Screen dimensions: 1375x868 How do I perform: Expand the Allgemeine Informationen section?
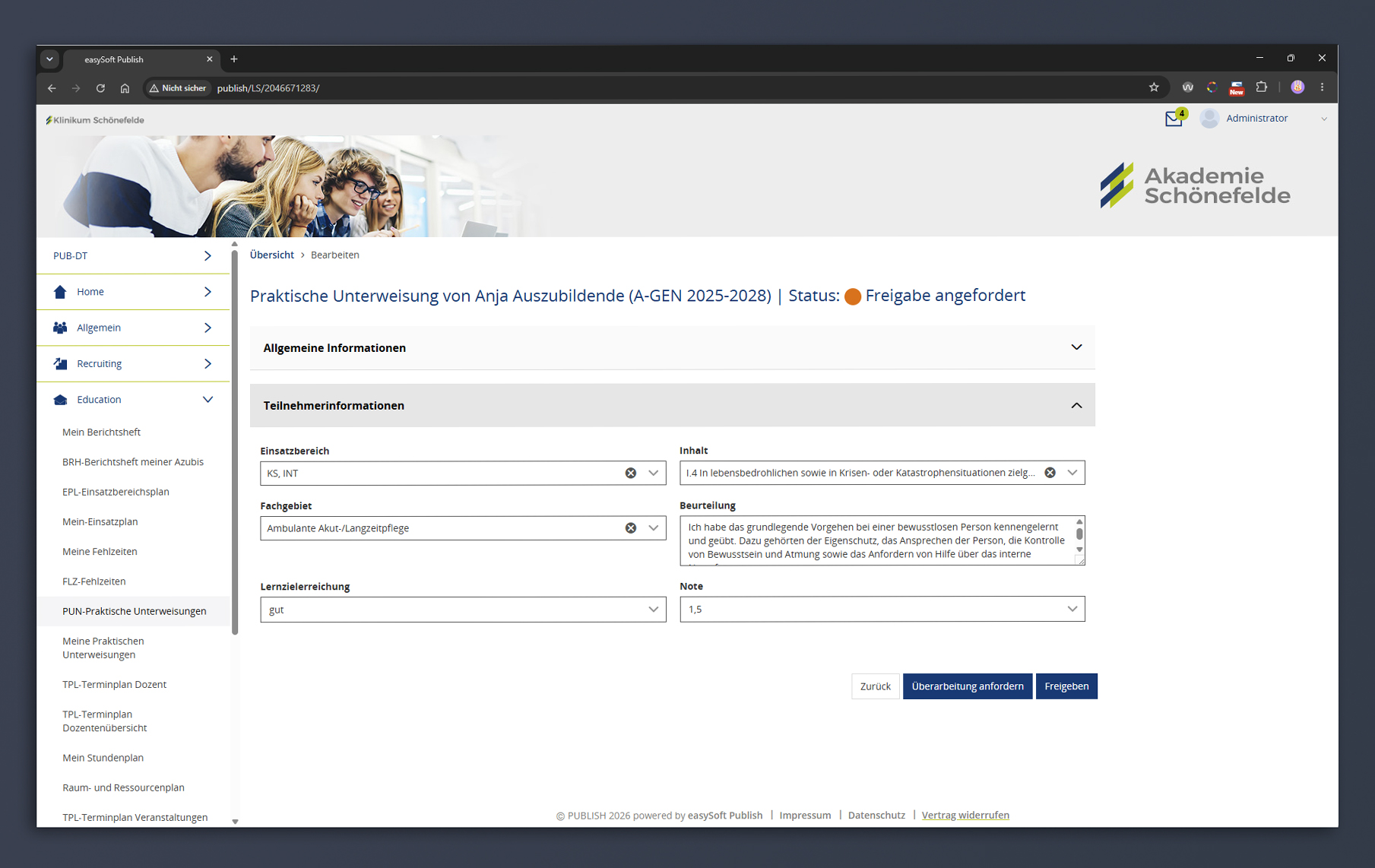pyautogui.click(x=1076, y=347)
